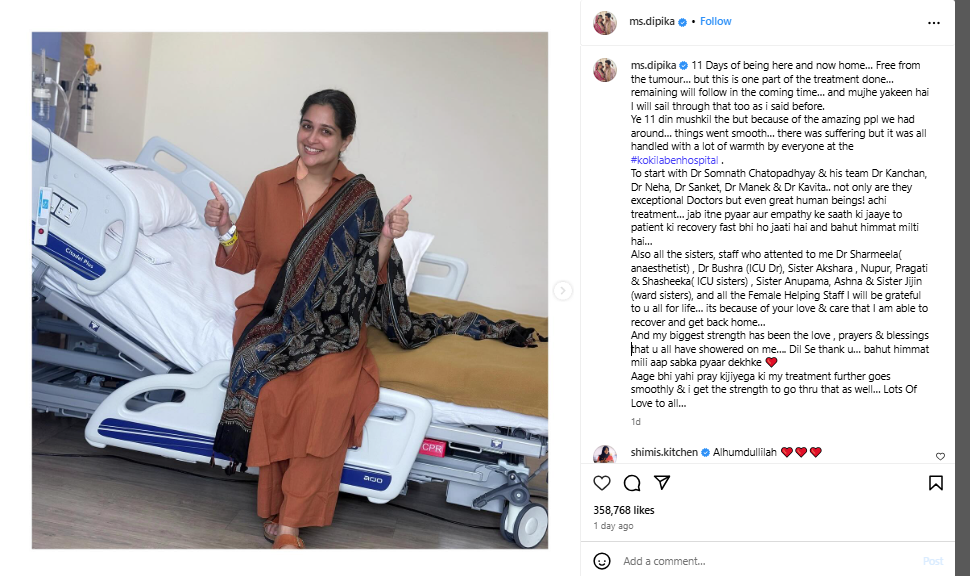Save post with the bookmark icon
The image size is (970, 576).
coord(935,483)
